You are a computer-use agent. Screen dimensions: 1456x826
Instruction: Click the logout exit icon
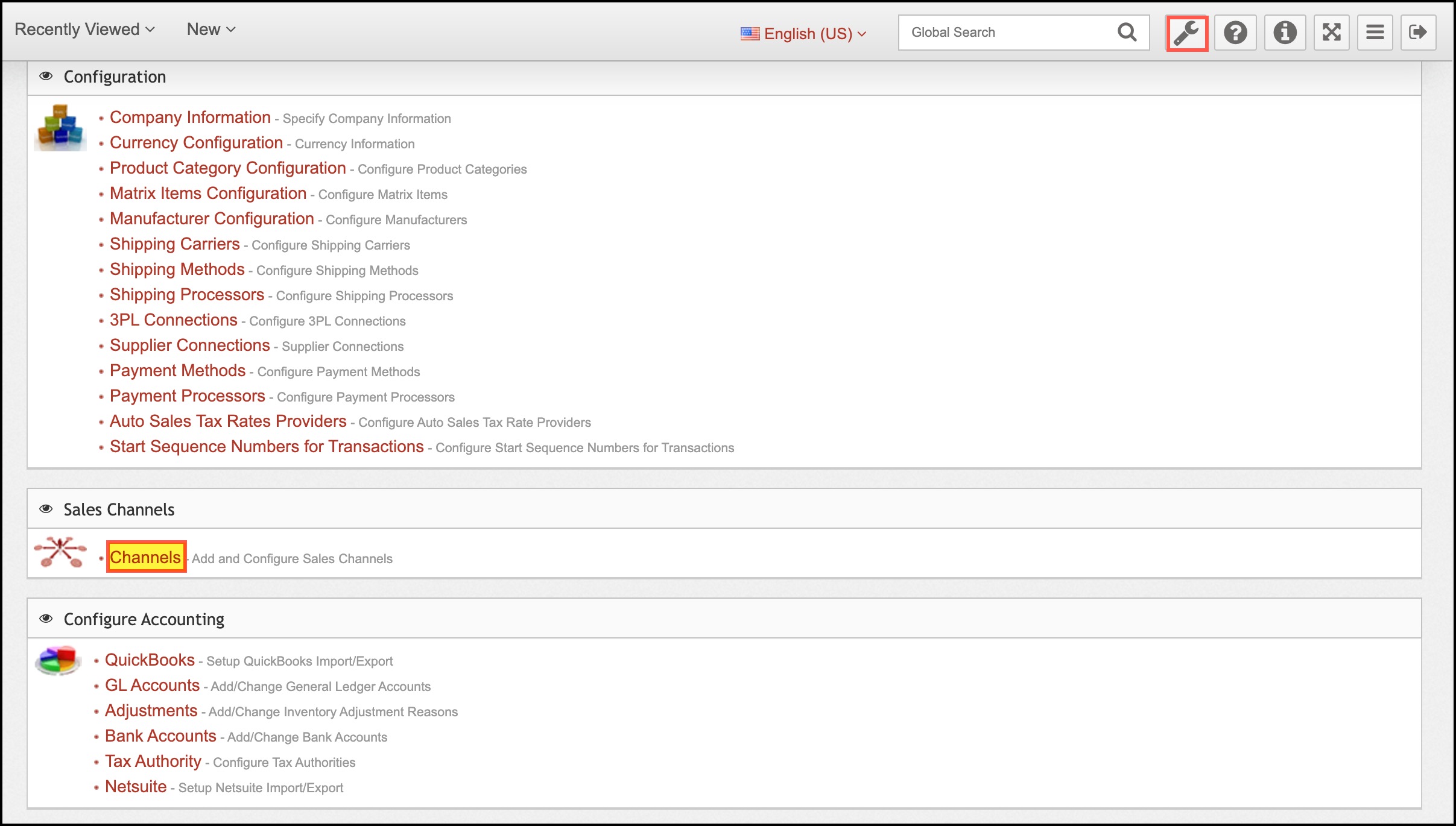[1417, 33]
